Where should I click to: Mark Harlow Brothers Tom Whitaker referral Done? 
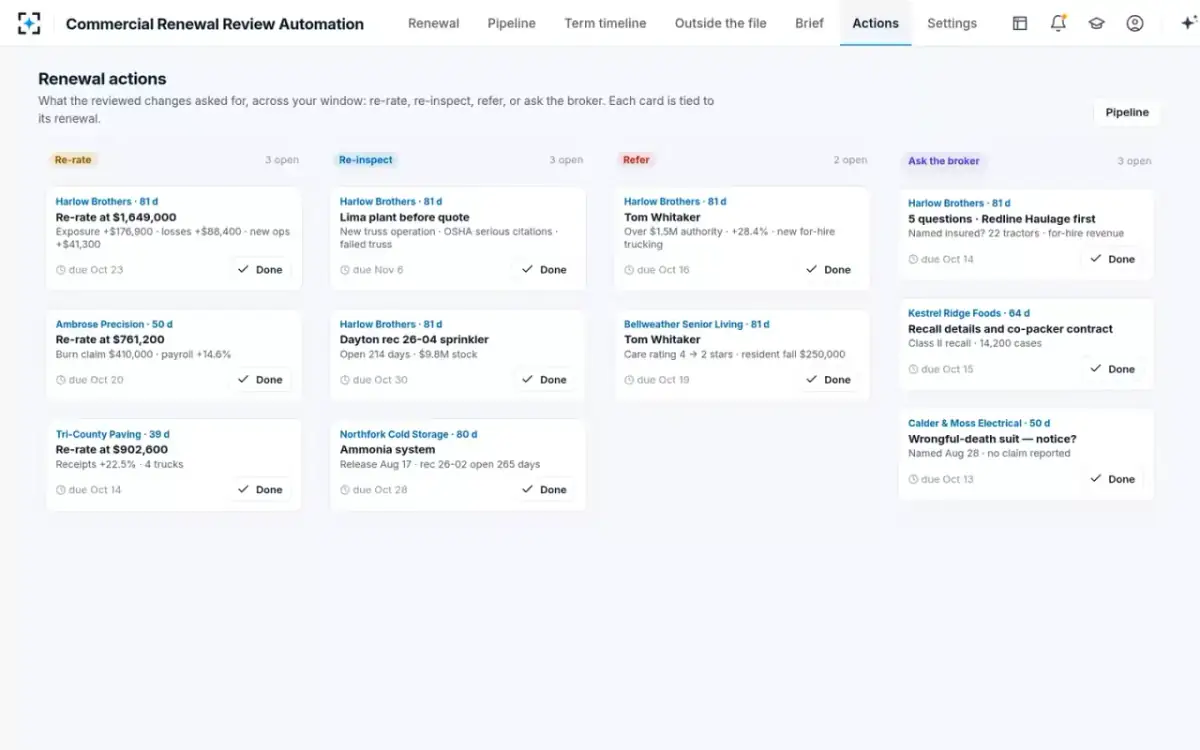click(x=828, y=269)
